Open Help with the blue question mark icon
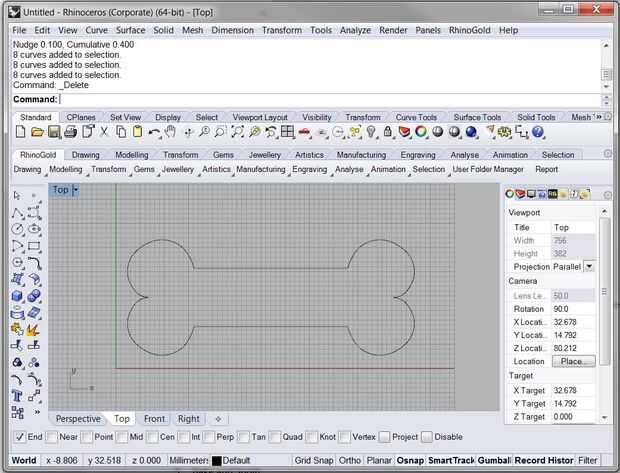Image resolution: width=620 pixels, height=473 pixels. [x=538, y=132]
